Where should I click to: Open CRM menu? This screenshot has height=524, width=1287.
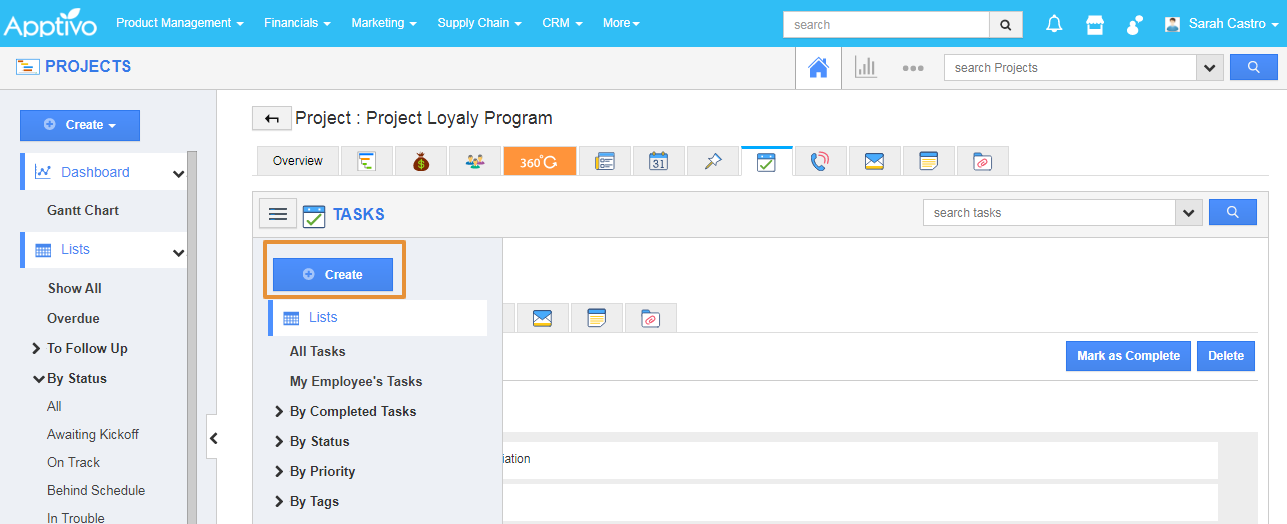tap(562, 23)
